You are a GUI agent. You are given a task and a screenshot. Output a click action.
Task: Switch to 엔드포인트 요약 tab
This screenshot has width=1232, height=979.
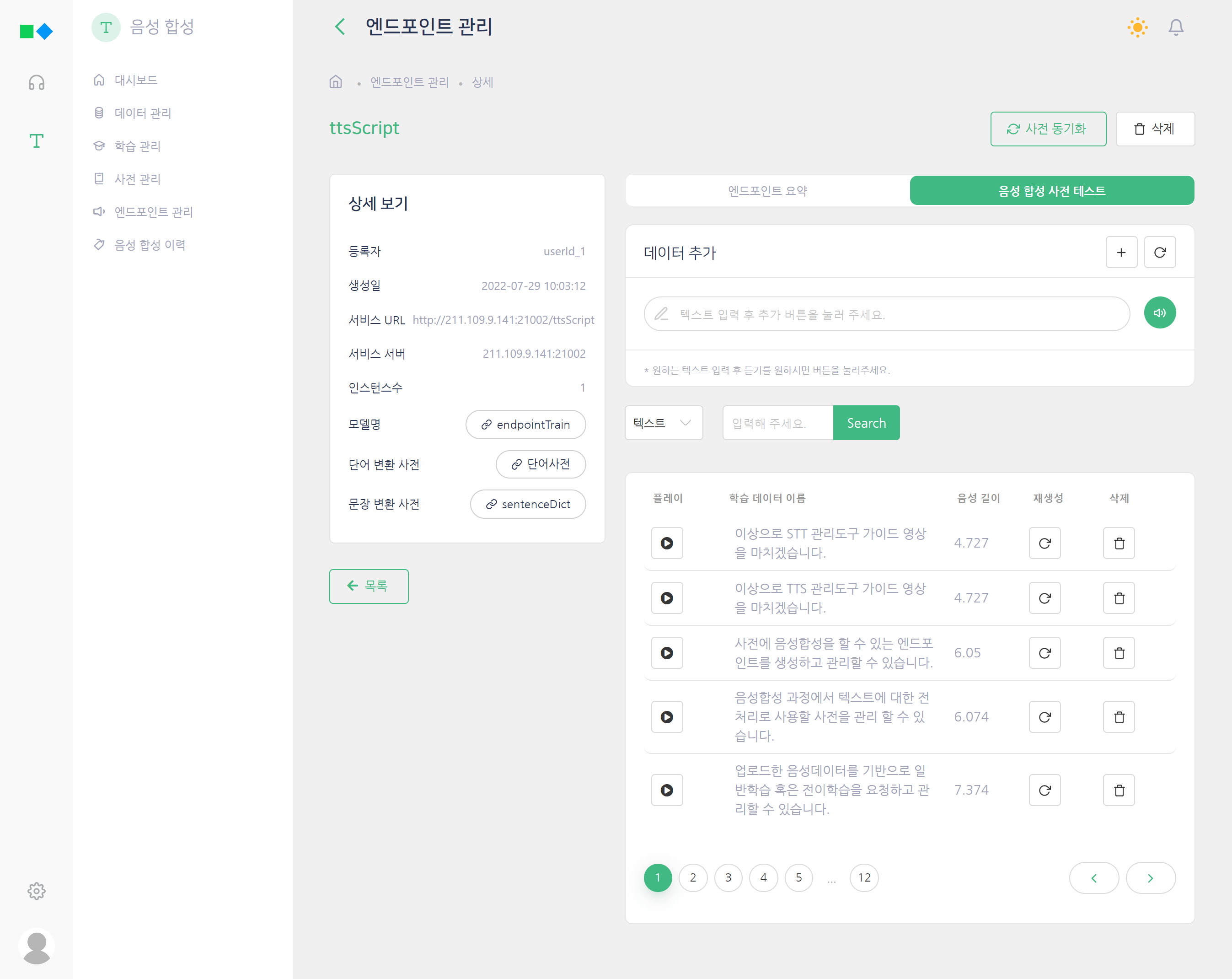coord(767,190)
